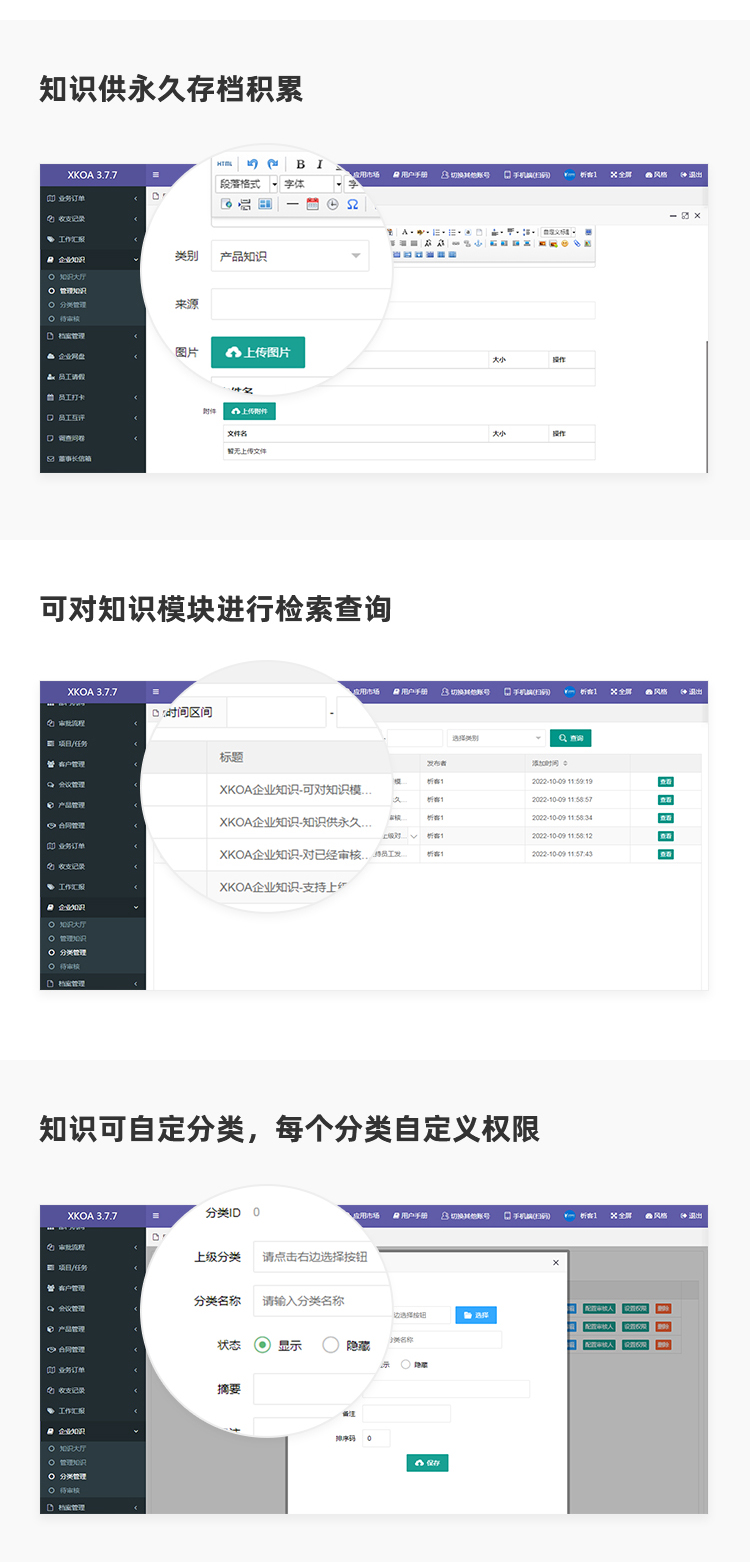Select the 显示 status radio button

click(263, 1345)
